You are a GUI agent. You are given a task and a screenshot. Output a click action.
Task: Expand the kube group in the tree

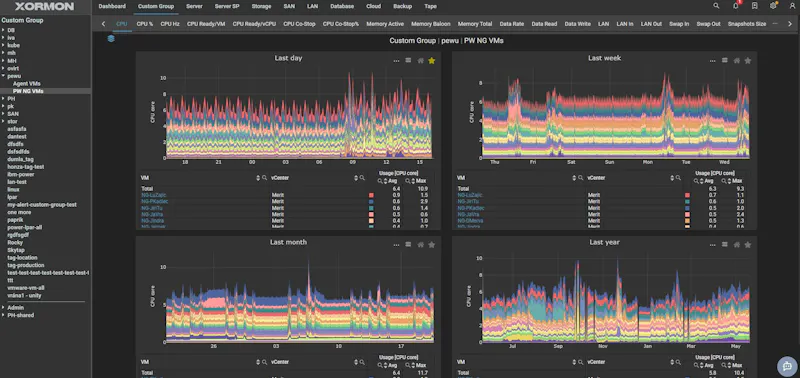pyautogui.click(x=3, y=45)
